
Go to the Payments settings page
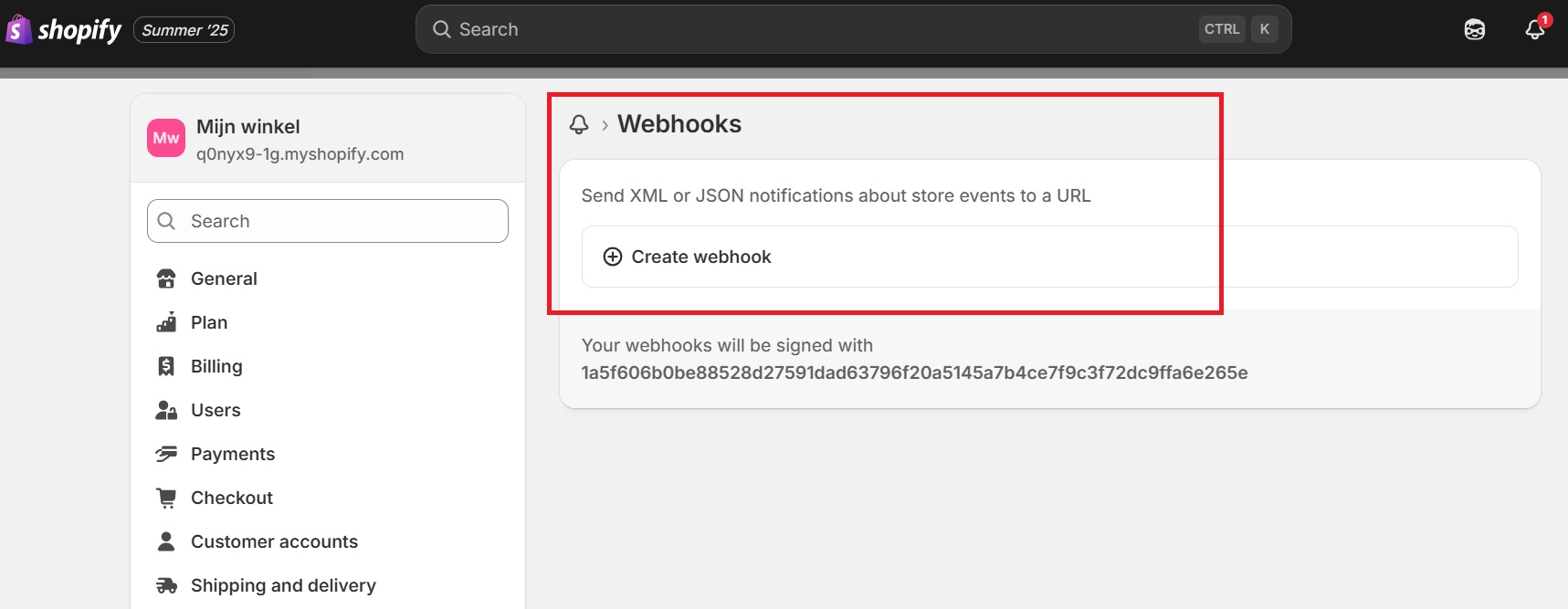pyautogui.click(x=233, y=454)
